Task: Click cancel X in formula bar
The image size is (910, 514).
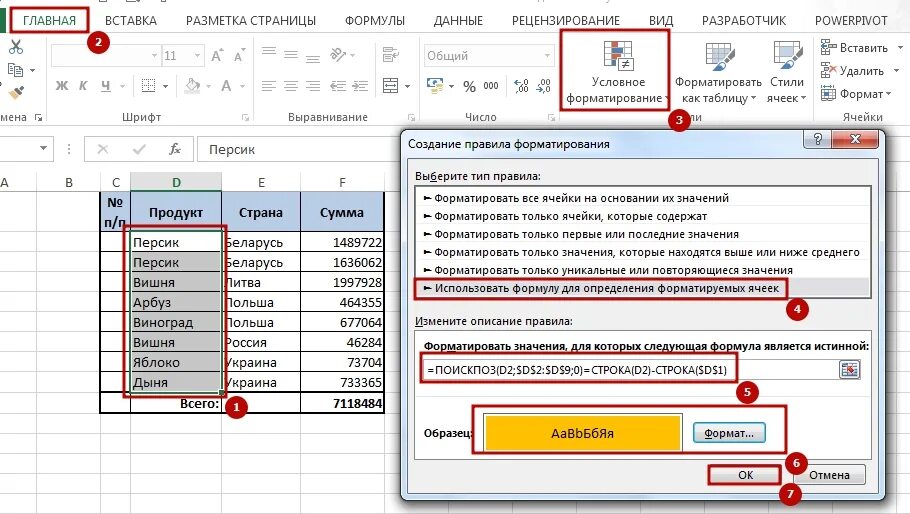Action: (x=103, y=149)
